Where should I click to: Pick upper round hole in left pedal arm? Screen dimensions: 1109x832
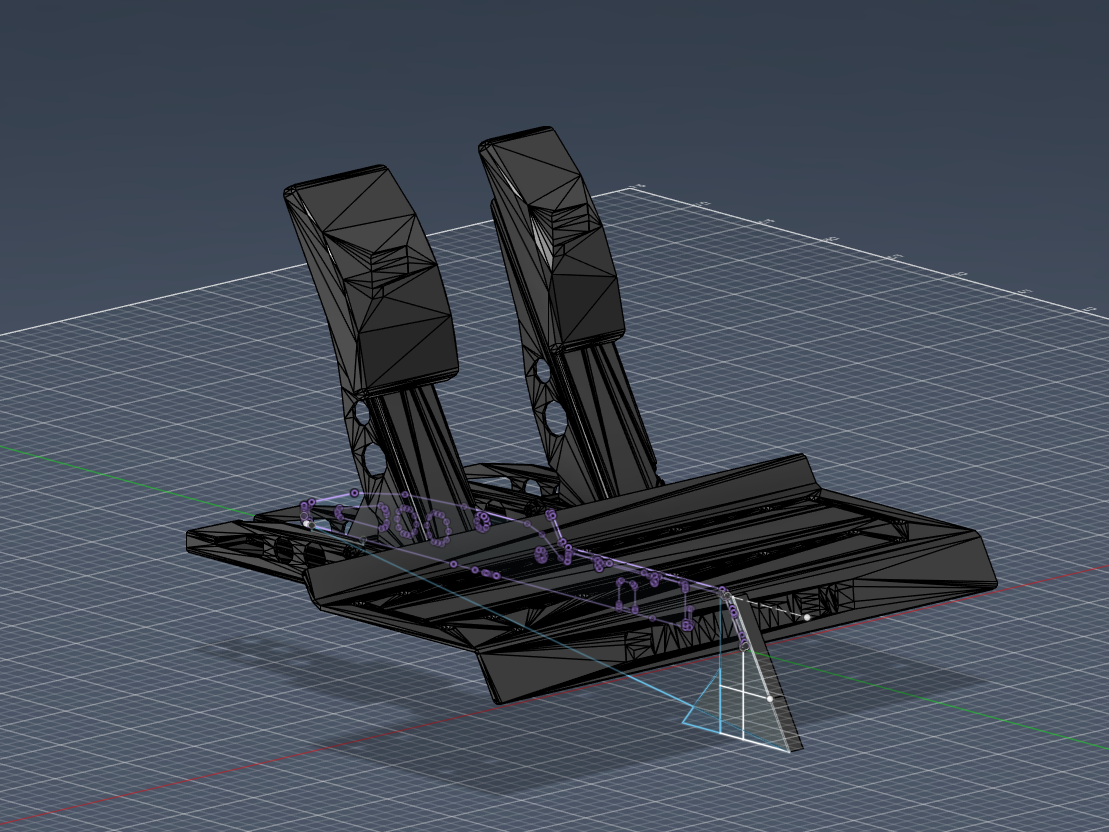[362, 412]
